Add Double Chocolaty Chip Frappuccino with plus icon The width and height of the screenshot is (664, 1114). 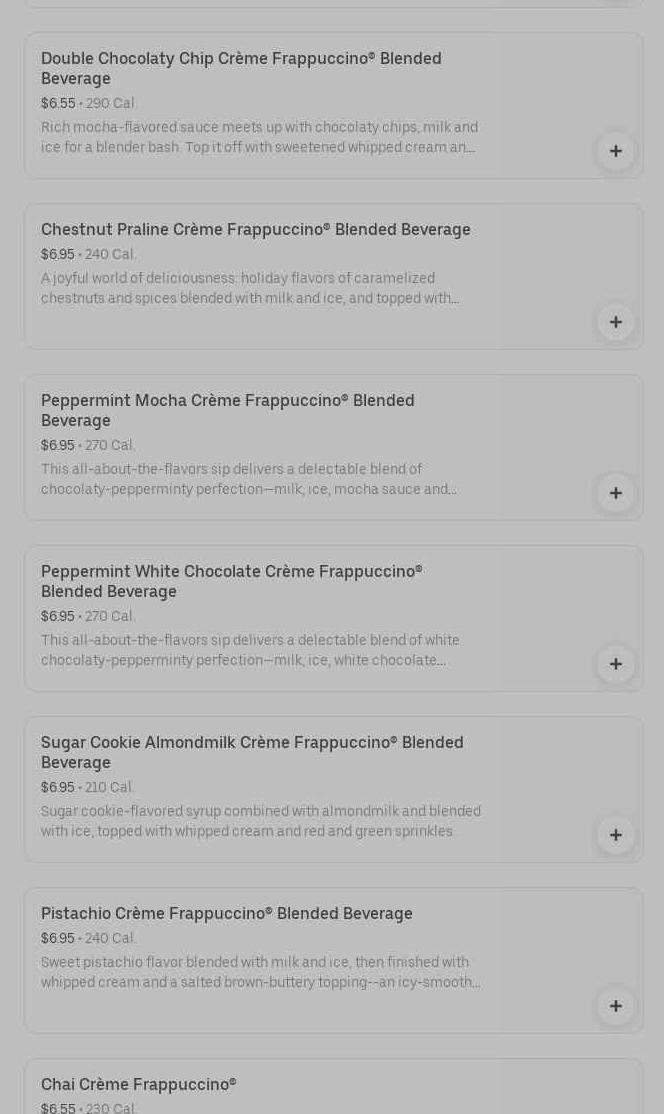615,151
